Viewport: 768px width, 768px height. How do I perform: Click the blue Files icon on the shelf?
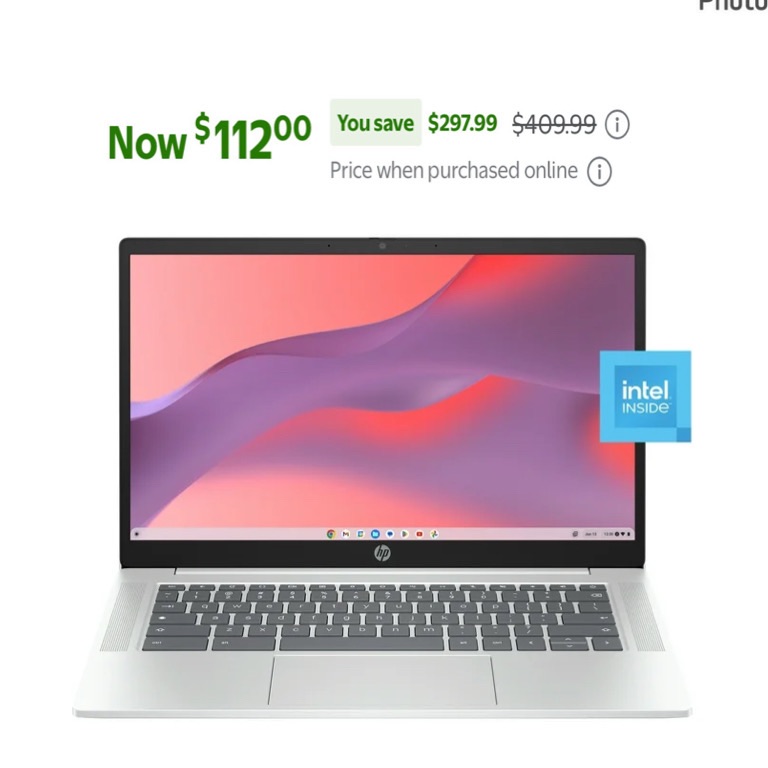point(375,534)
